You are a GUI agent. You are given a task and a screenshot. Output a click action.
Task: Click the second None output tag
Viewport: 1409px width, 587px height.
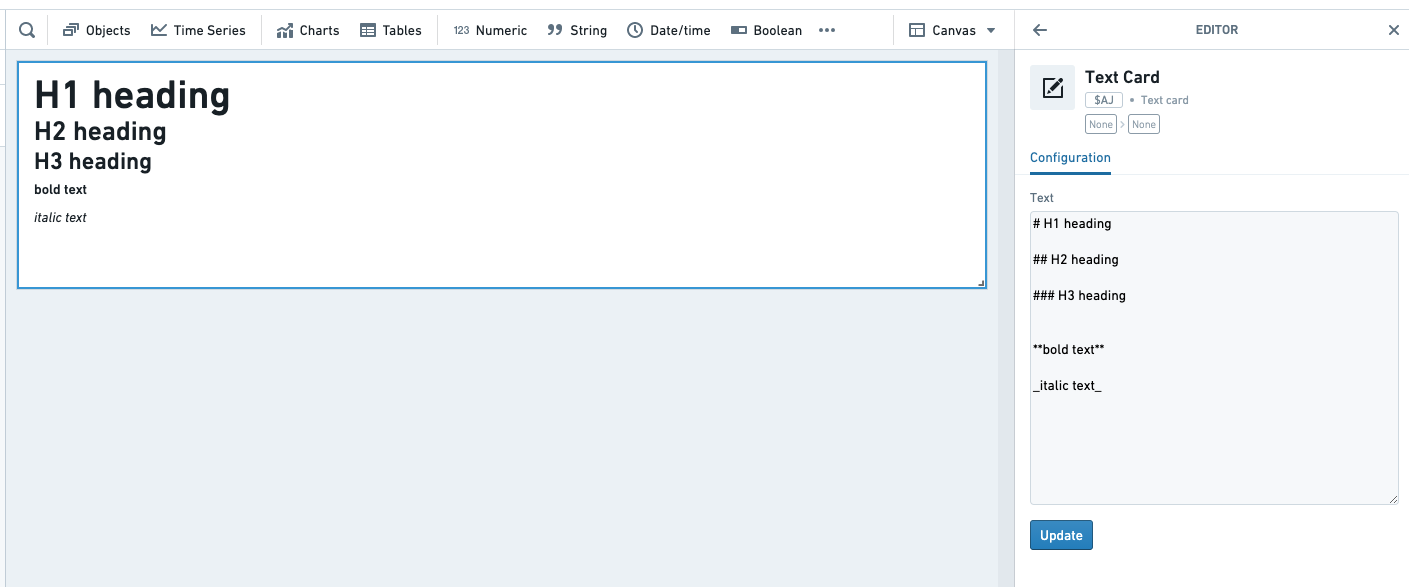pyautogui.click(x=1144, y=124)
